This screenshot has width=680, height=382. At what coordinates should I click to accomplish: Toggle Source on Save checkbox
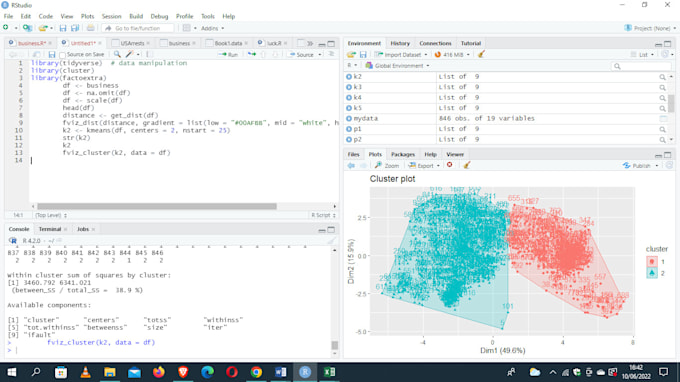pyautogui.click(x=62, y=55)
